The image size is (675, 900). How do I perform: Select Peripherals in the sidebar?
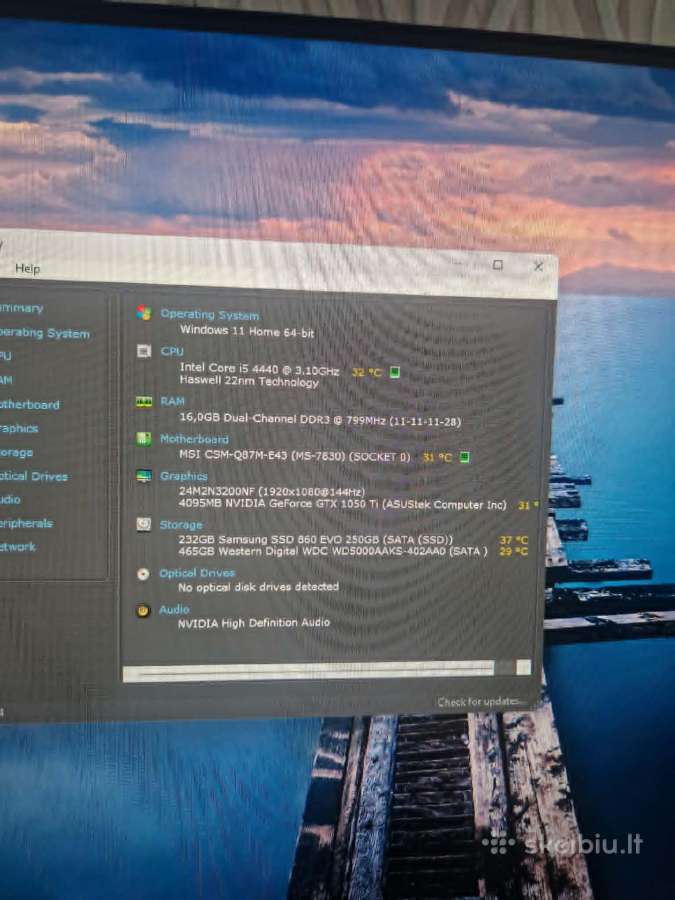(x=26, y=523)
